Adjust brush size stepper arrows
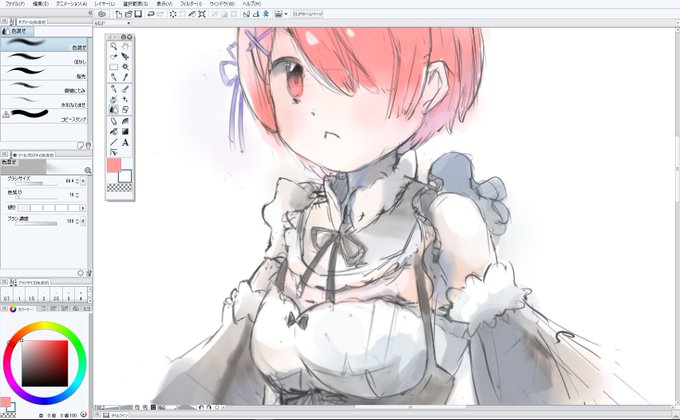680x420 pixels. (77, 180)
